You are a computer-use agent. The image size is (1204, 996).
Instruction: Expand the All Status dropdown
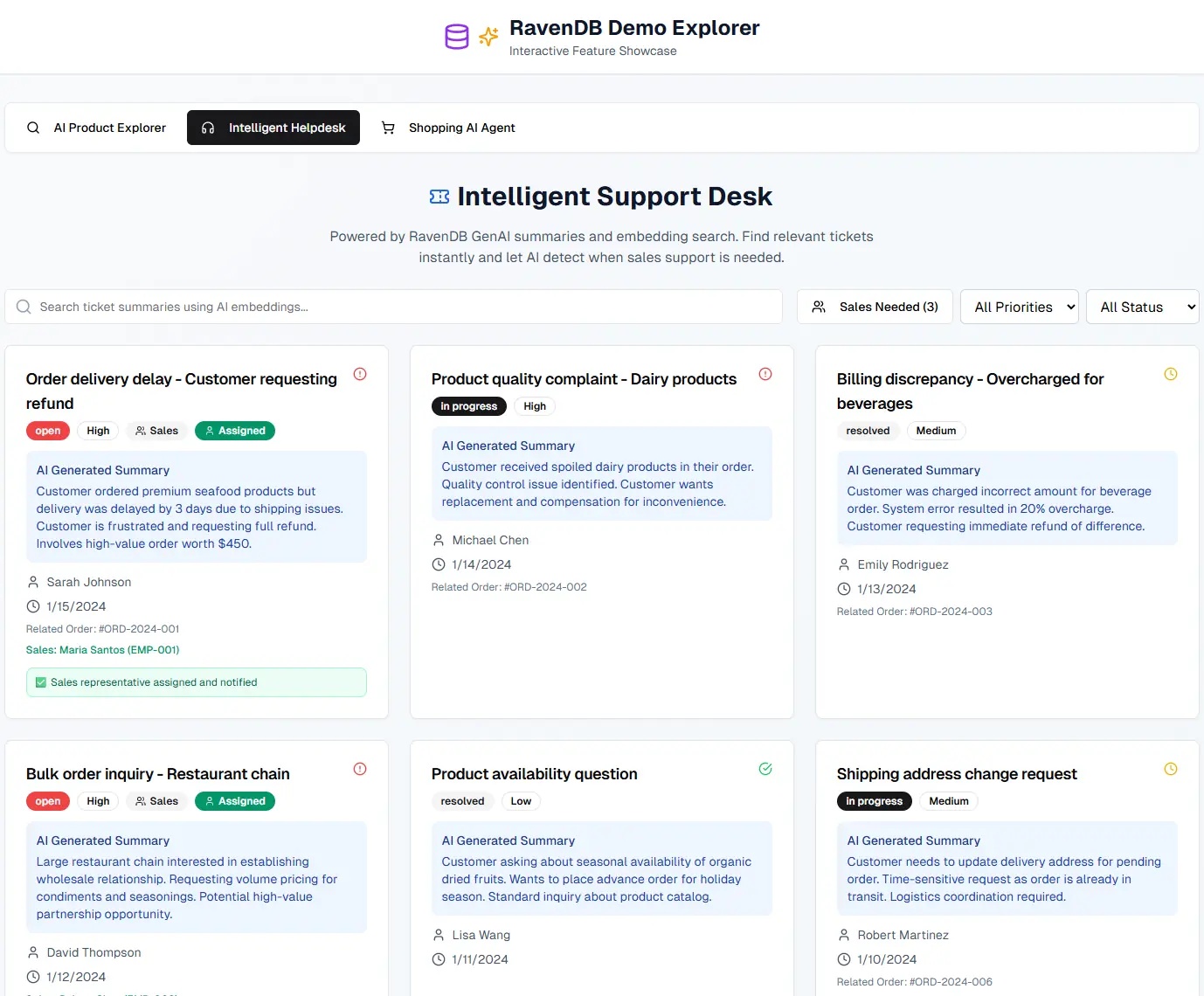pos(1142,307)
